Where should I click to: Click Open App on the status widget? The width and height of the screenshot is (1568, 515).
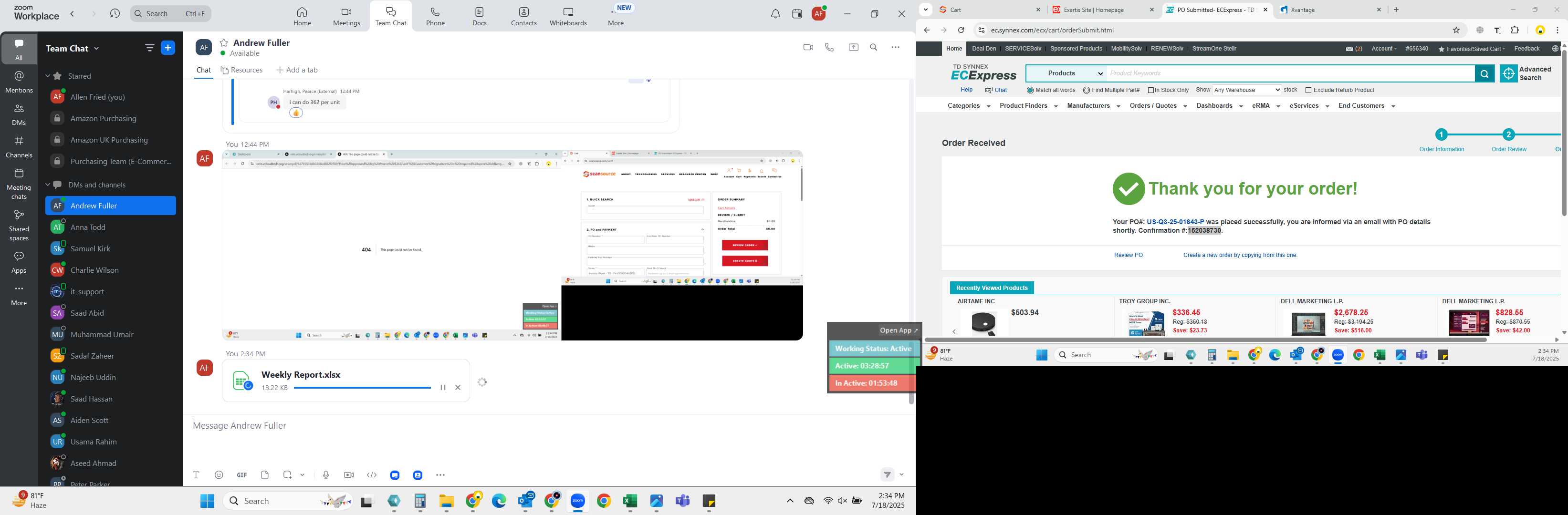(x=899, y=331)
